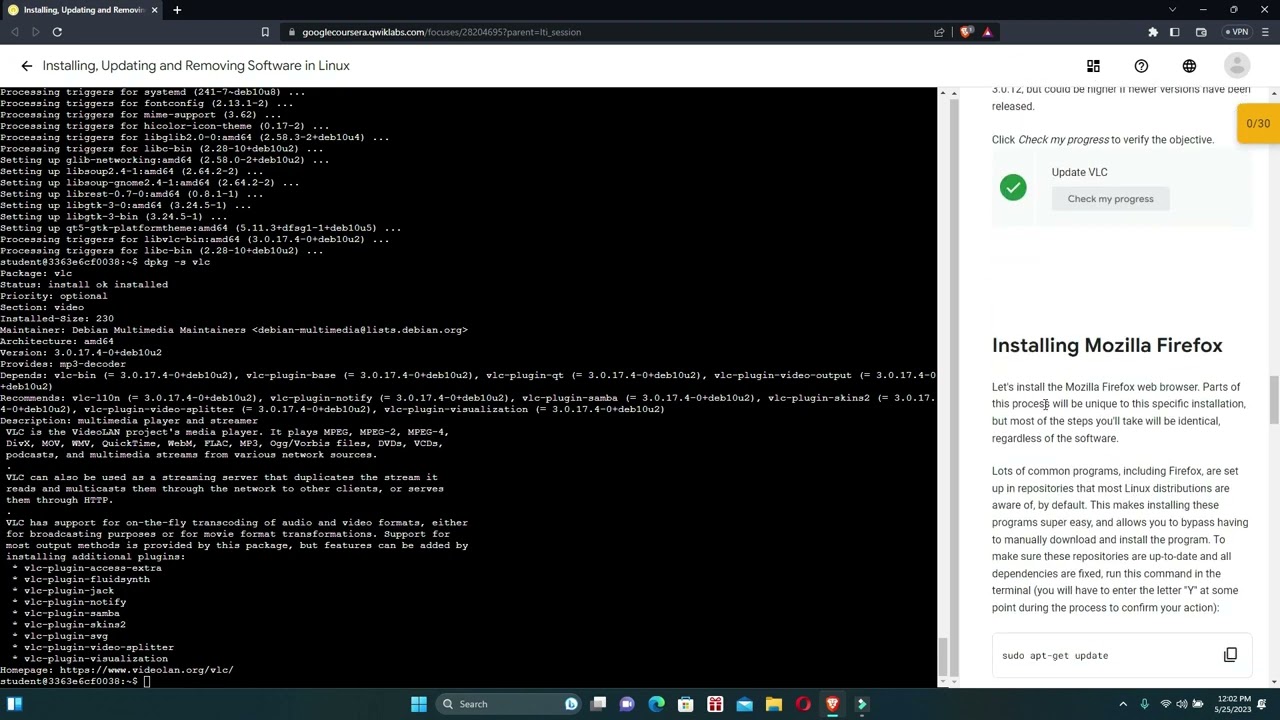
Task: Switch to Brave browser on taskbar
Action: click(x=832, y=704)
